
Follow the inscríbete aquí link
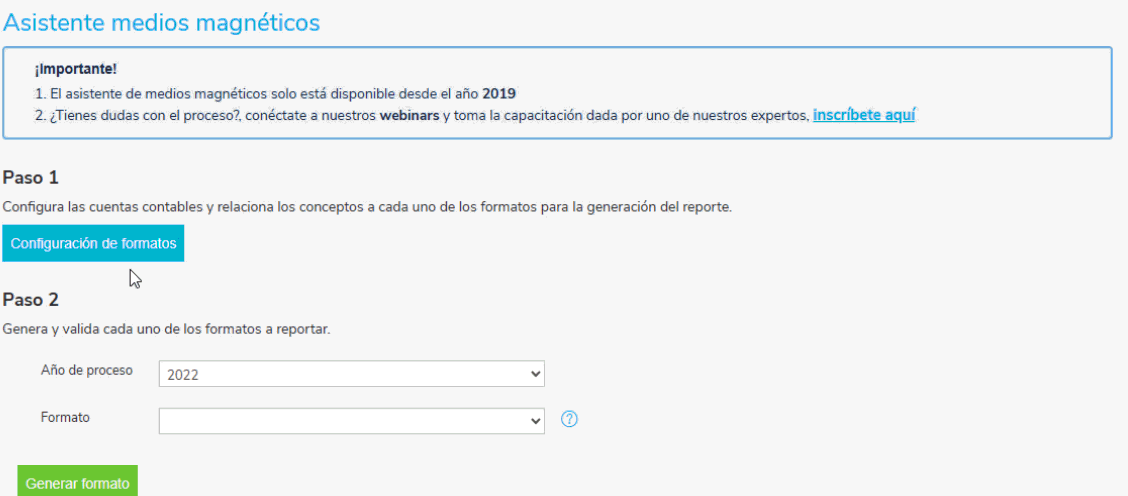coord(863,115)
